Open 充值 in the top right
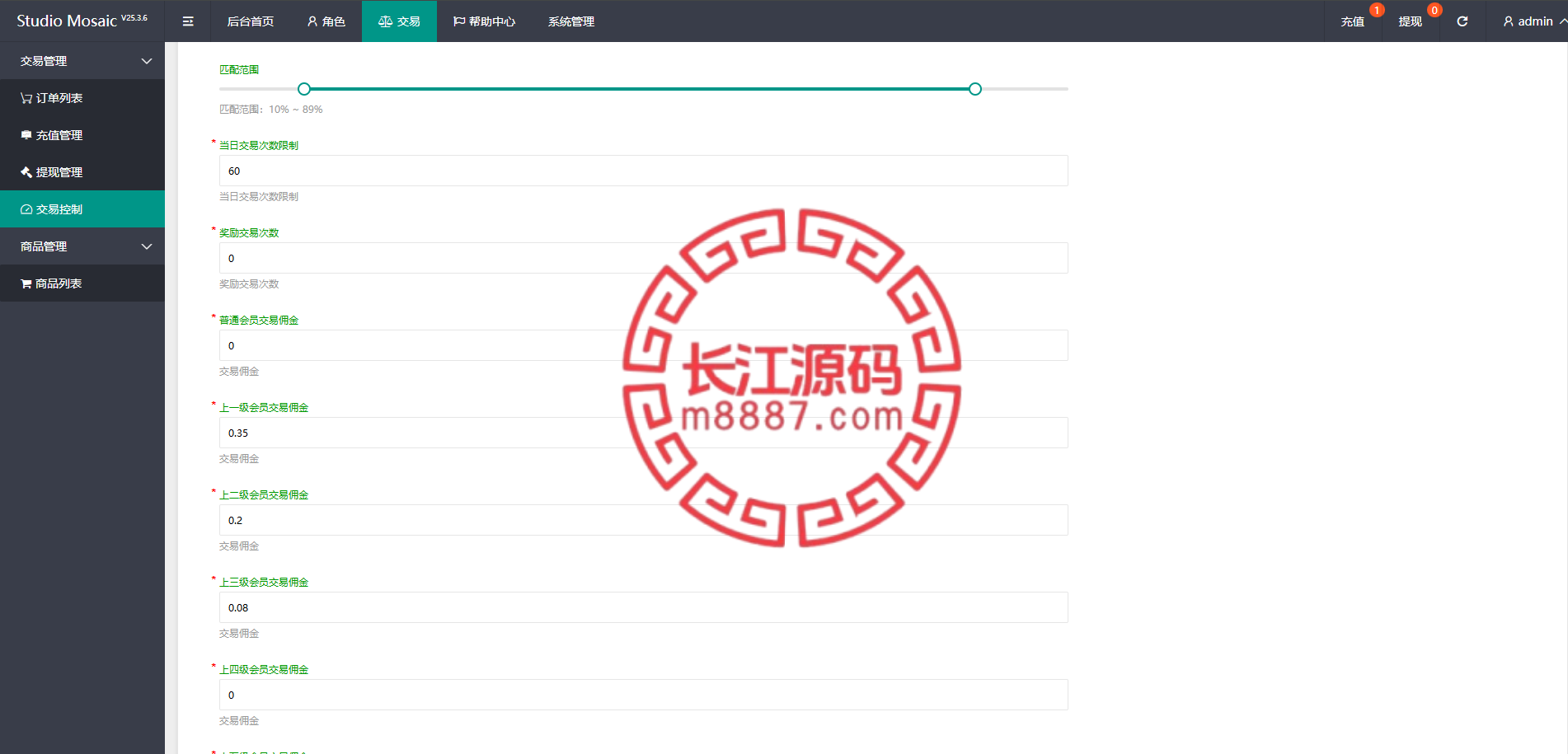Viewport: 1568px width, 754px height. coord(1353,21)
